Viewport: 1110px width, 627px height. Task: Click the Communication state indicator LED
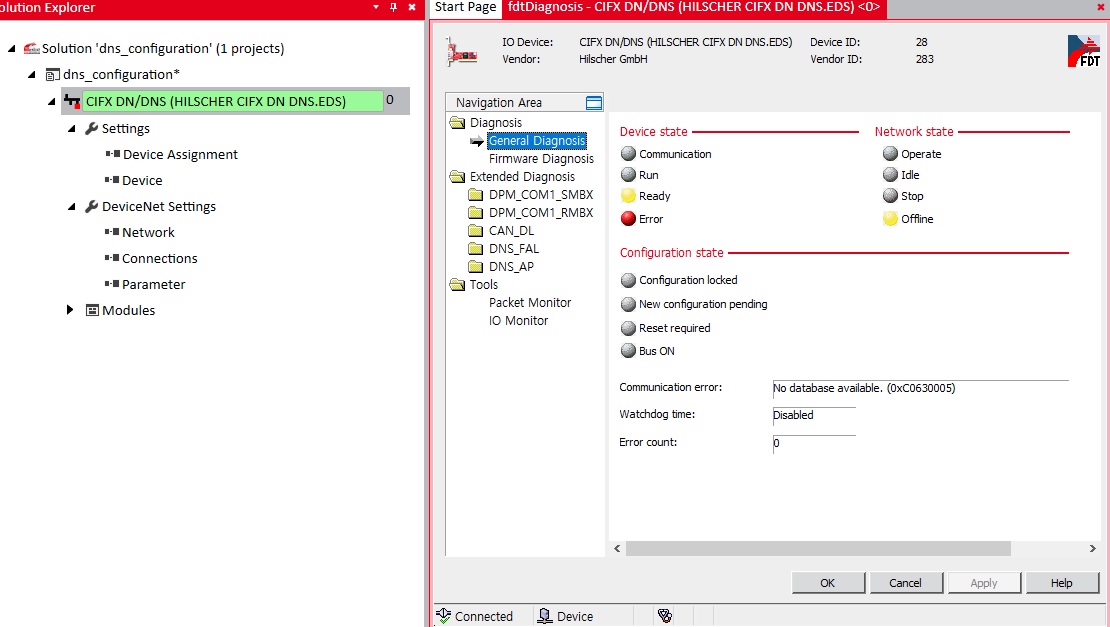(628, 154)
